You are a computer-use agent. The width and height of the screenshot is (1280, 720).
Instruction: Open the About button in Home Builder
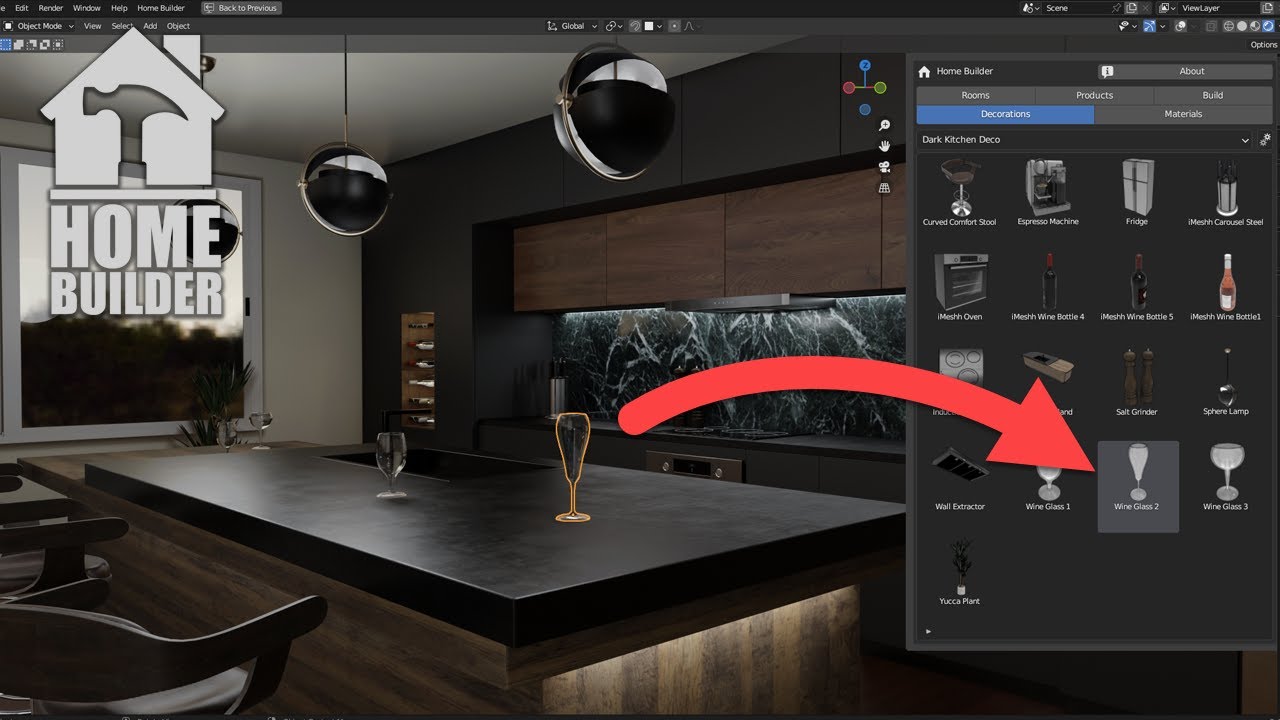click(1184, 72)
